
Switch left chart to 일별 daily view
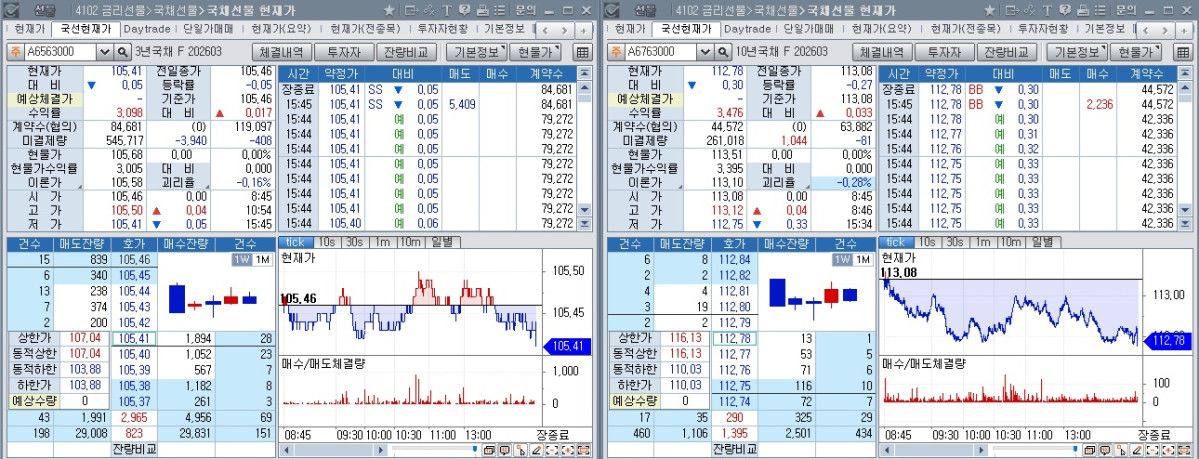pos(442,242)
